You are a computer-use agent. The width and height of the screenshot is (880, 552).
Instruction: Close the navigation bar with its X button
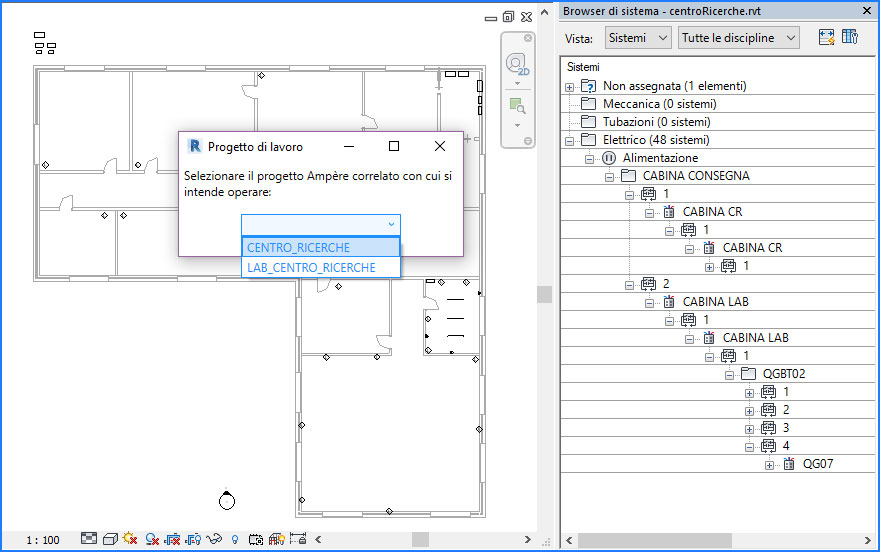(528, 38)
